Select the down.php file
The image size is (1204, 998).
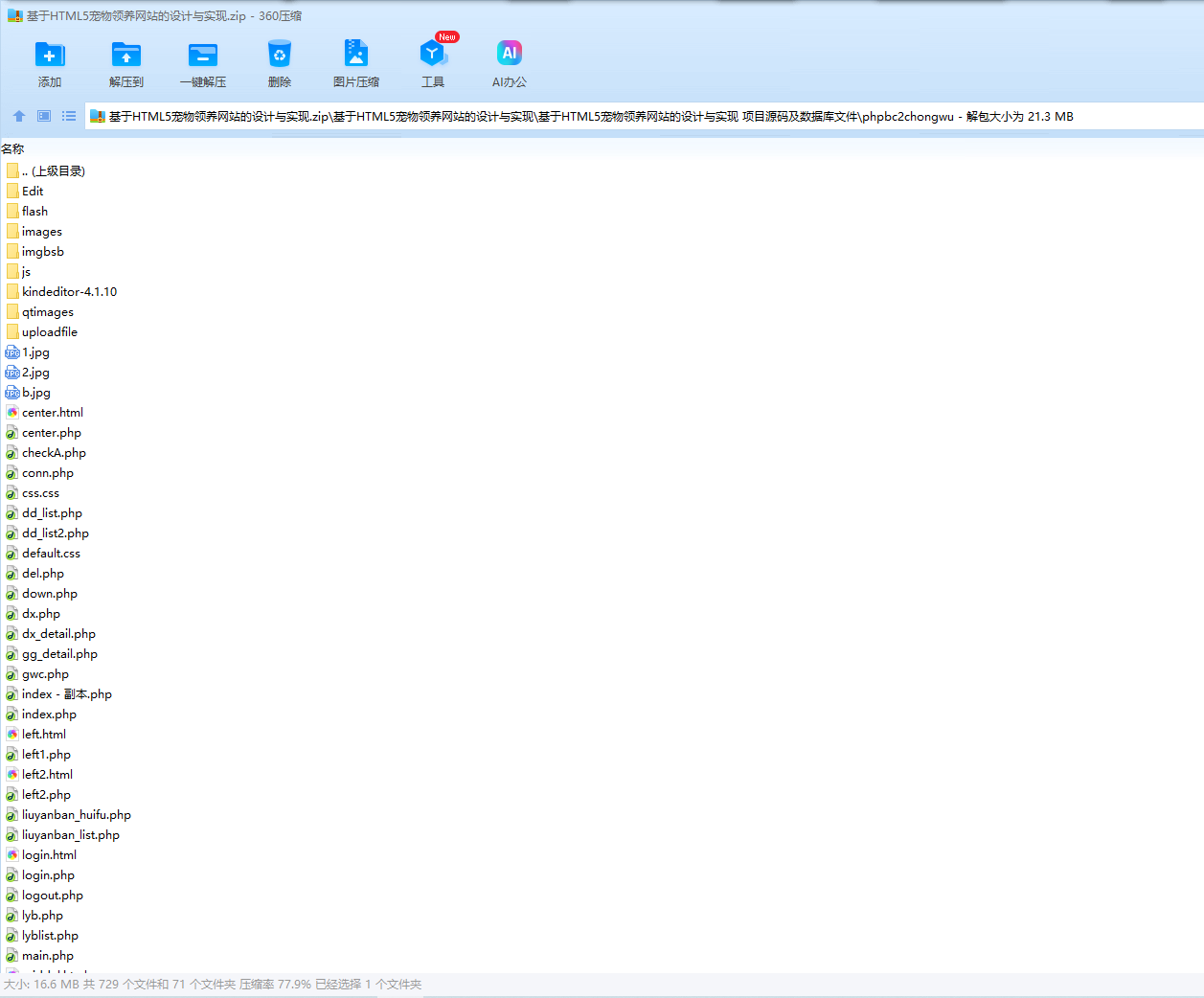[x=41, y=593]
